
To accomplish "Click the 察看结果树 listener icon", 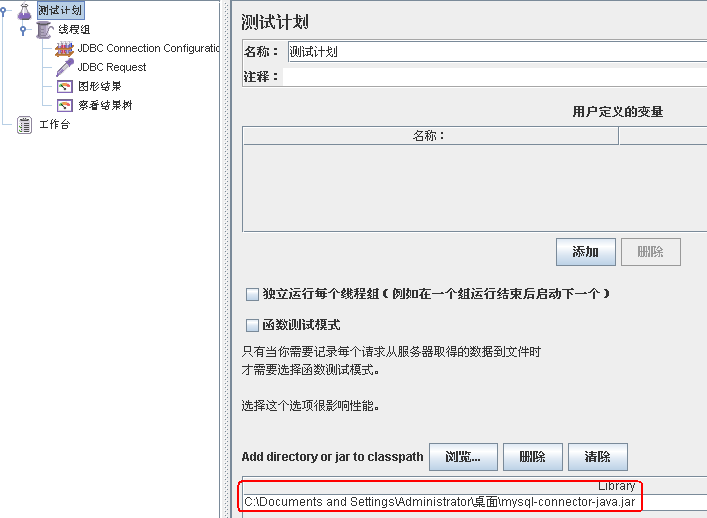I will [x=64, y=105].
